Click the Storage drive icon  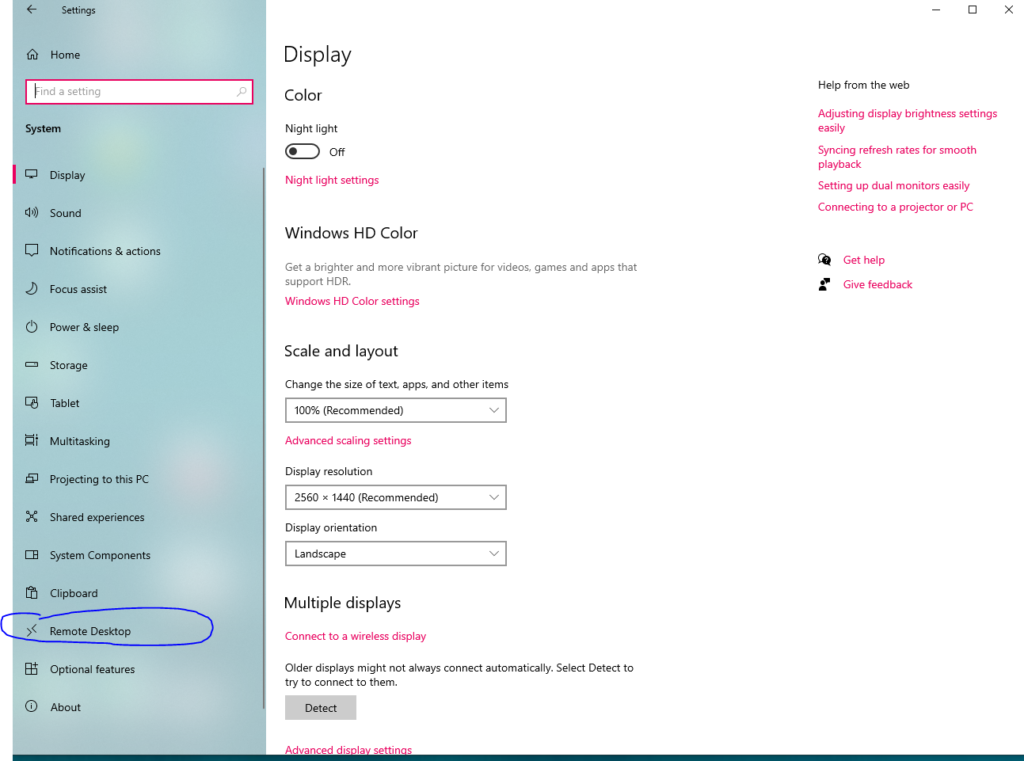[31, 365]
